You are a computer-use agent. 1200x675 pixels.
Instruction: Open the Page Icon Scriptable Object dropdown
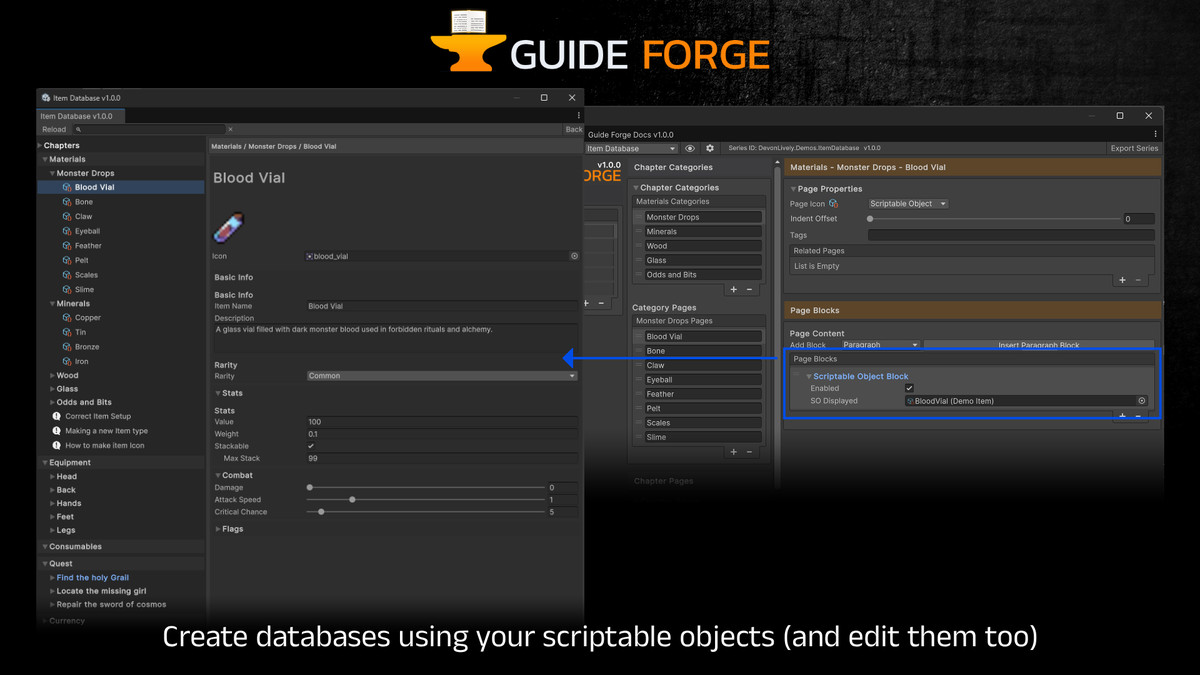point(908,204)
